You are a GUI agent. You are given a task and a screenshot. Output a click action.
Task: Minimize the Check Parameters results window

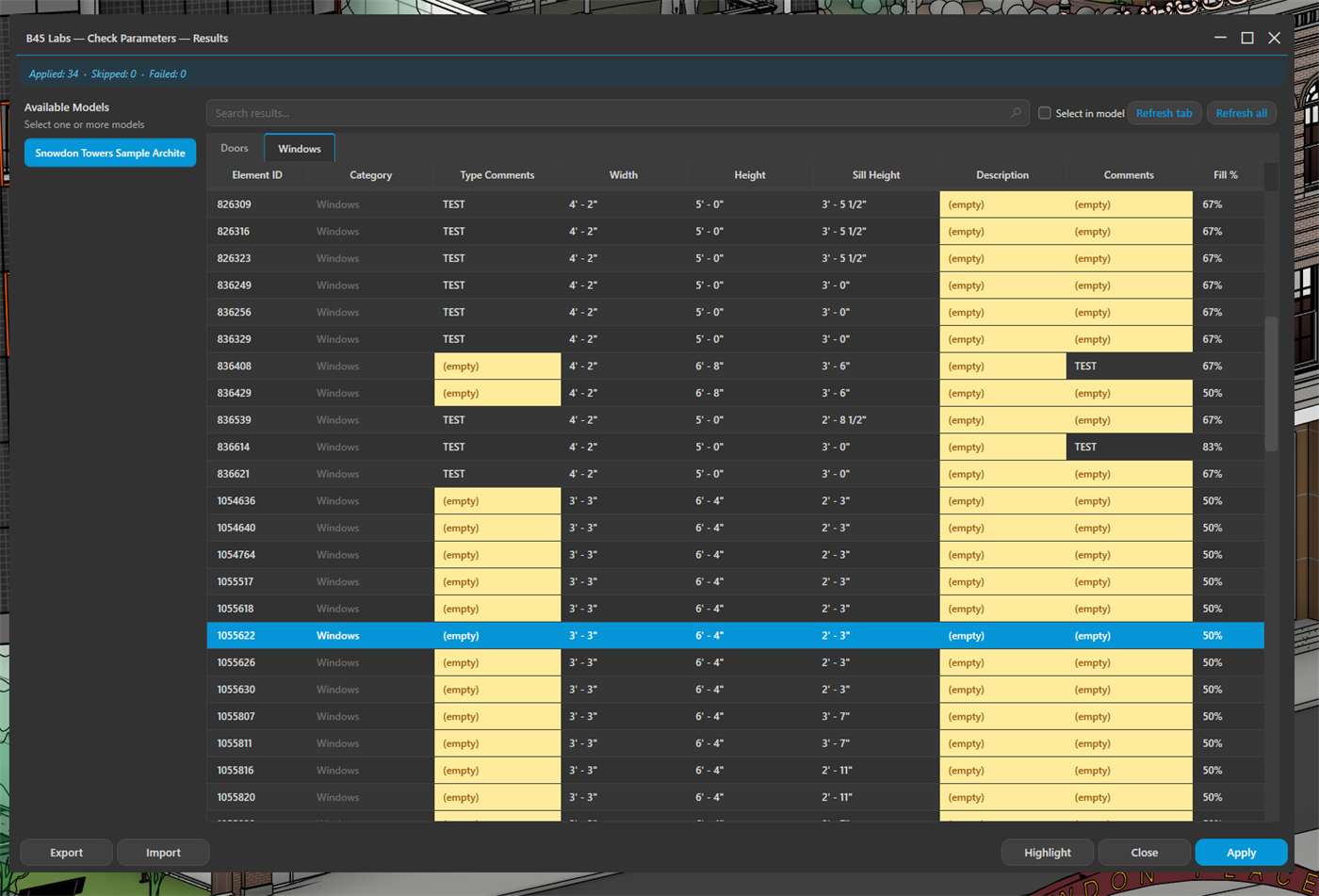click(x=1220, y=38)
